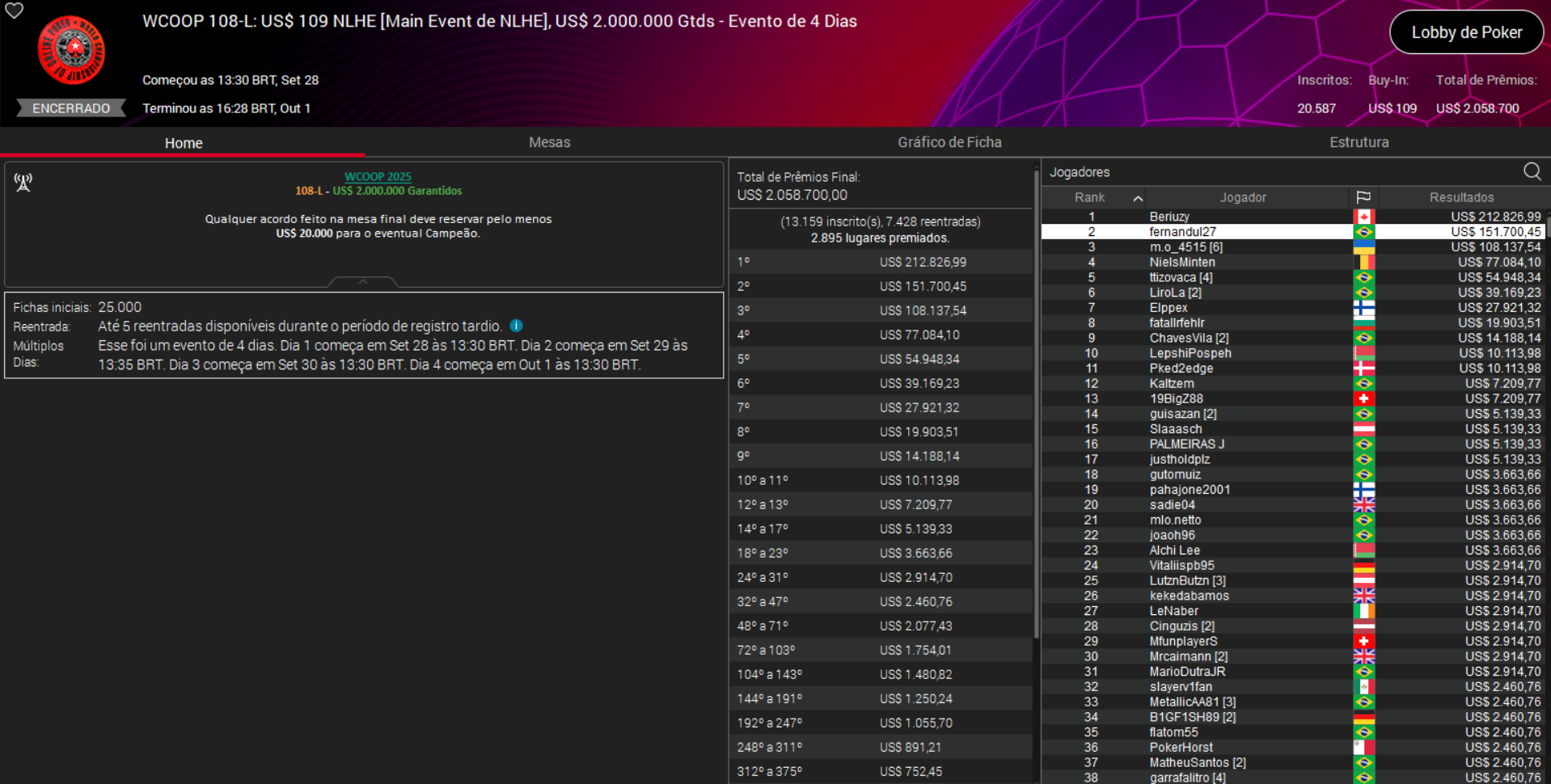Screen dimensions: 1551x784
Task: Open player search magnifier icon
Action: tap(1532, 171)
